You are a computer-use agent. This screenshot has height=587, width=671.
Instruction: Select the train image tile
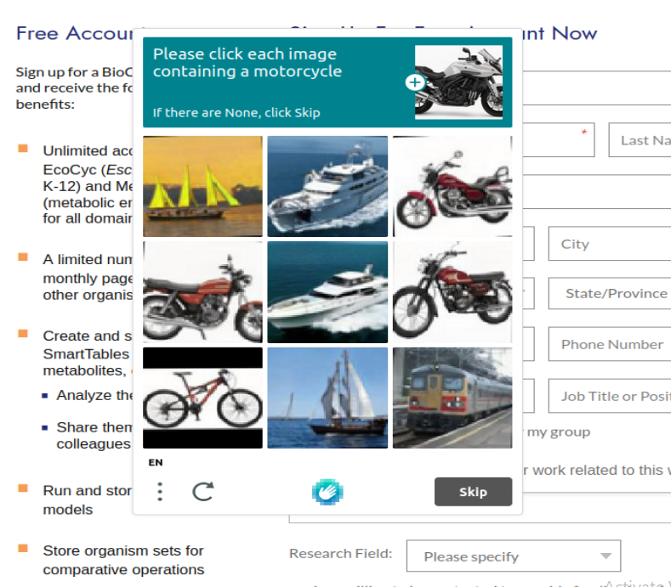click(452, 398)
